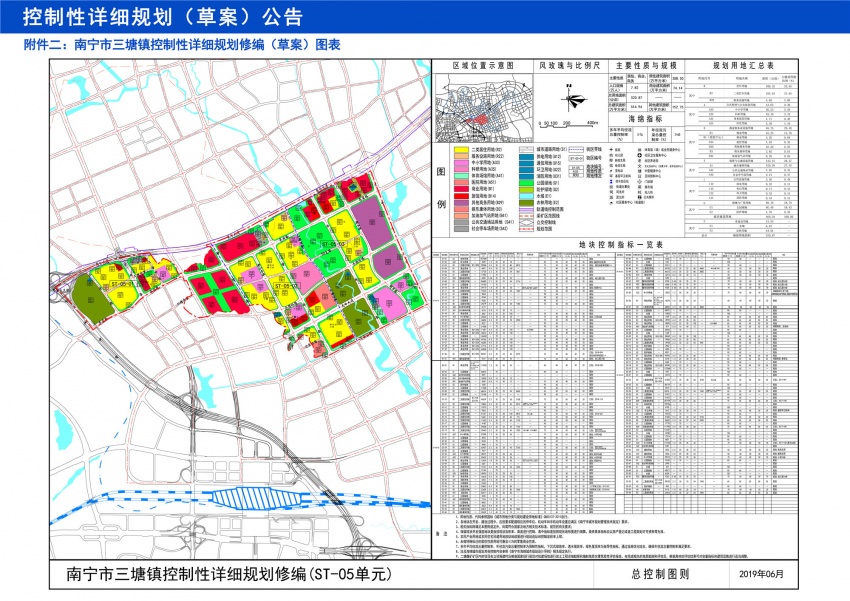Screen dimensions: 850x601
Task: Click the 规划用地汇总表 heading
Action: coord(743,66)
